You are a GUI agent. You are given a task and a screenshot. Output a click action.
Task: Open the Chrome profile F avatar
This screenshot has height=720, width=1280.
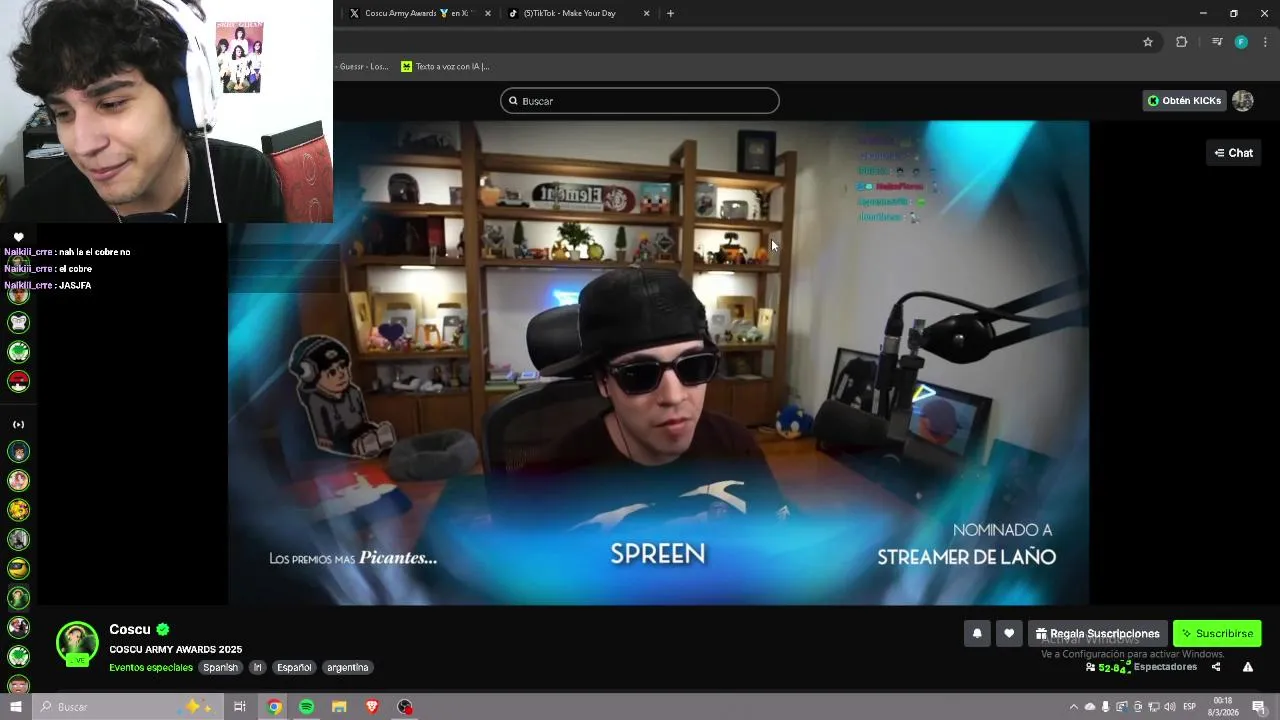[1241, 42]
